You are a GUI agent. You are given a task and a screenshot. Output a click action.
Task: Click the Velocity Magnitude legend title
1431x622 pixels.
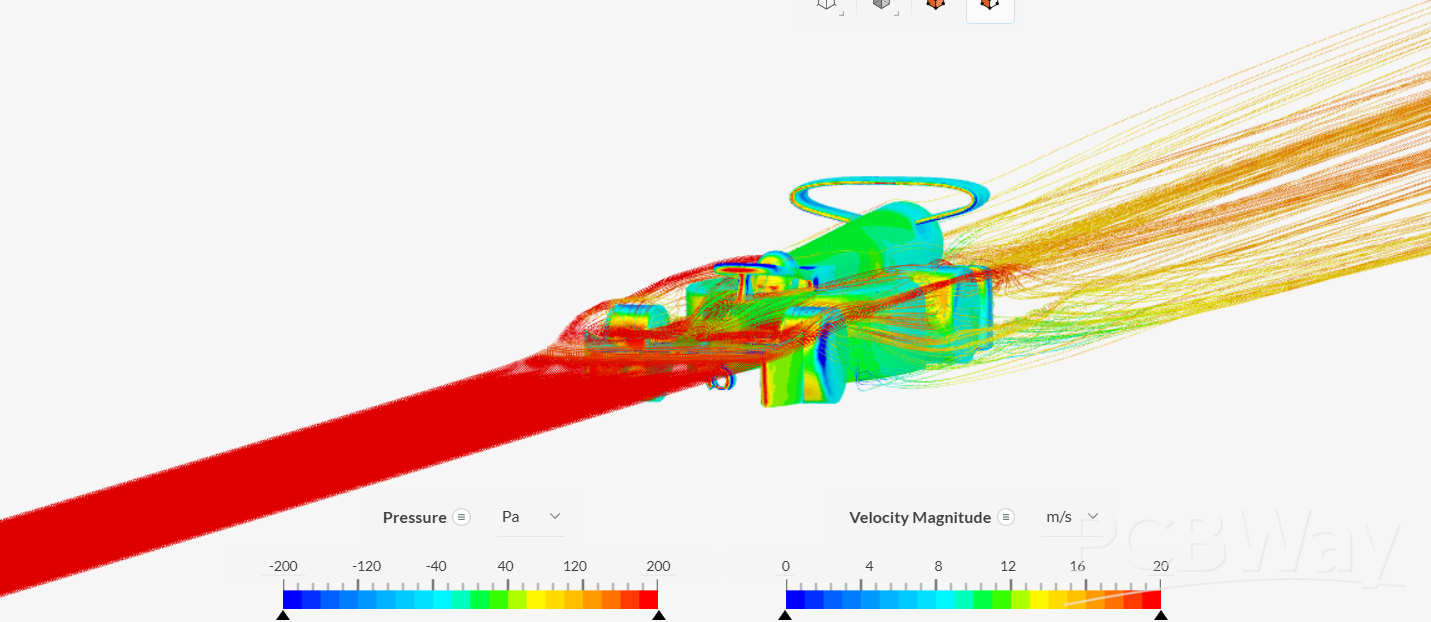coord(919,517)
